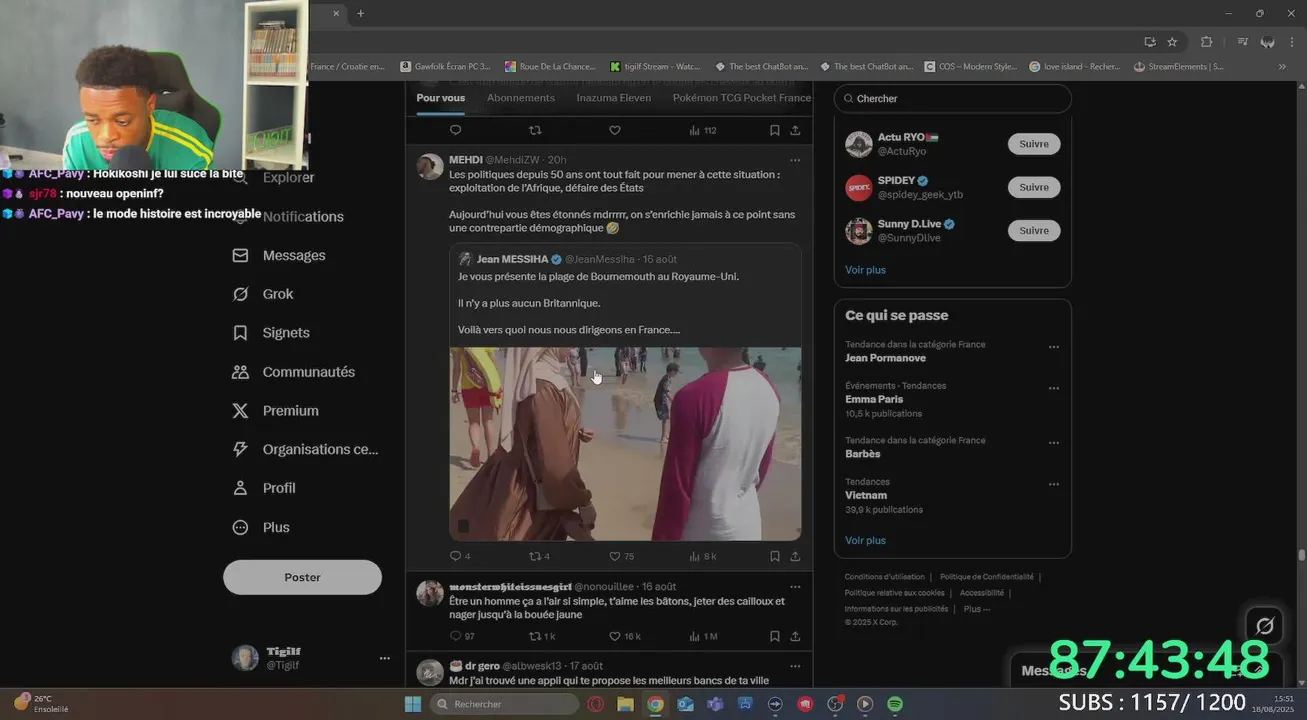
Task: Open the Emma Paris trend
Action: click(x=874, y=399)
